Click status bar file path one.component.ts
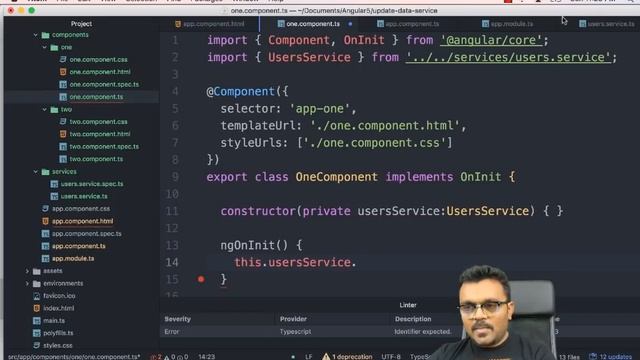640x360 pixels. click(x=74, y=356)
